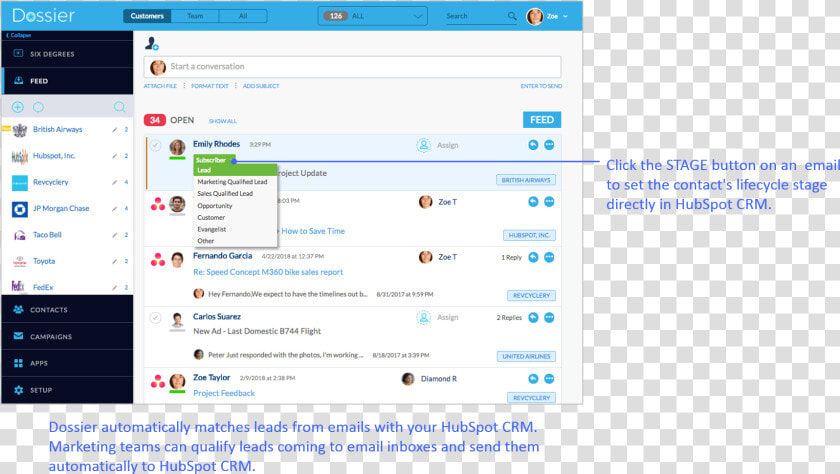Open more options on Emily Rhodes message
The image size is (840, 474).
(549, 145)
